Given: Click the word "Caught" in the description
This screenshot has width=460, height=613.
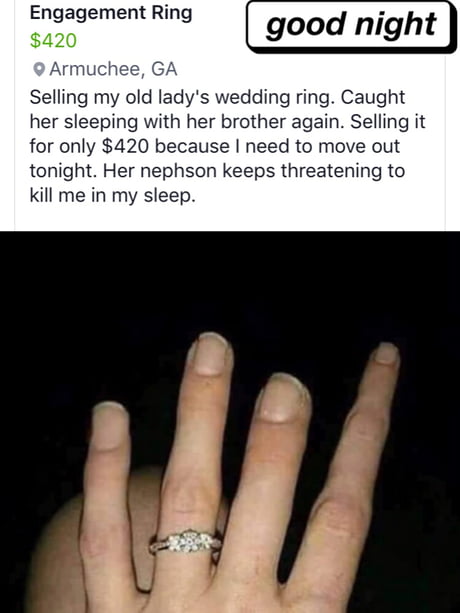Looking at the screenshot, I should [x=372, y=97].
